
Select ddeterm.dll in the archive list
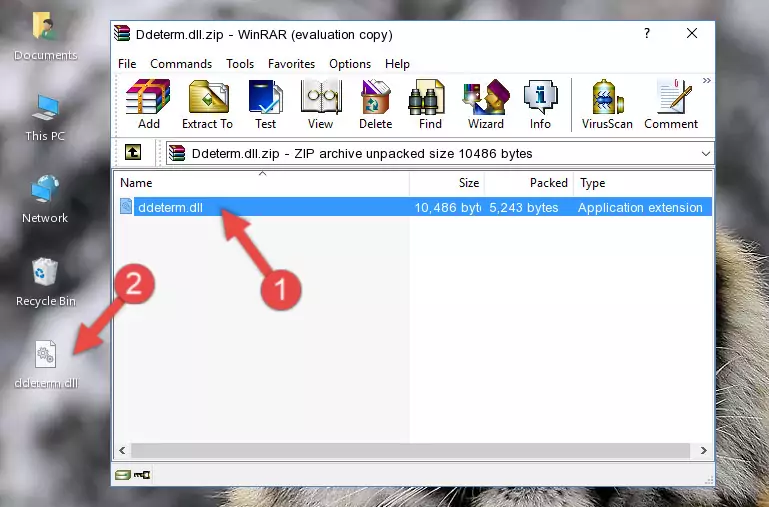pos(170,207)
